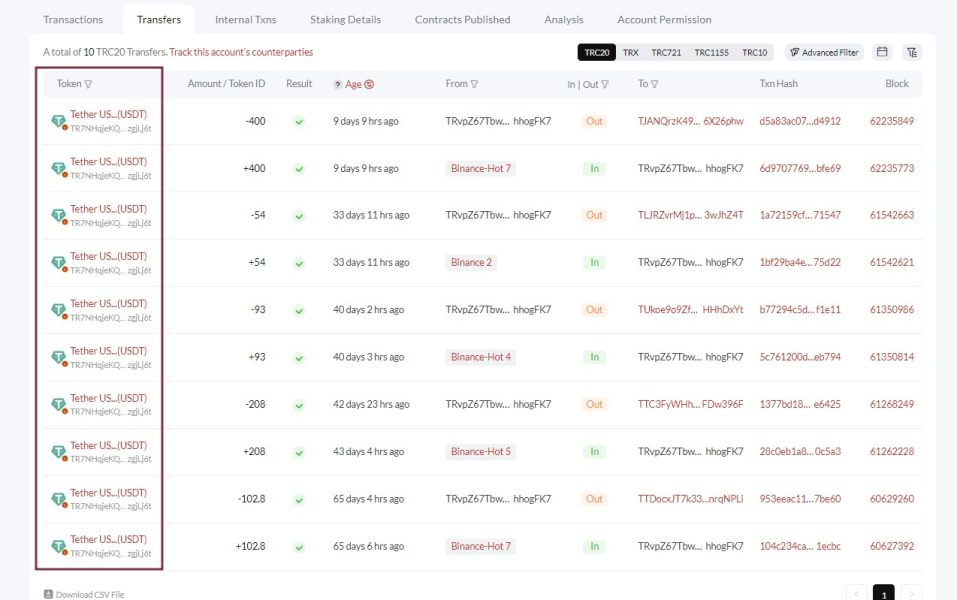
Task: Open the calendar date range picker
Action: click(882, 52)
